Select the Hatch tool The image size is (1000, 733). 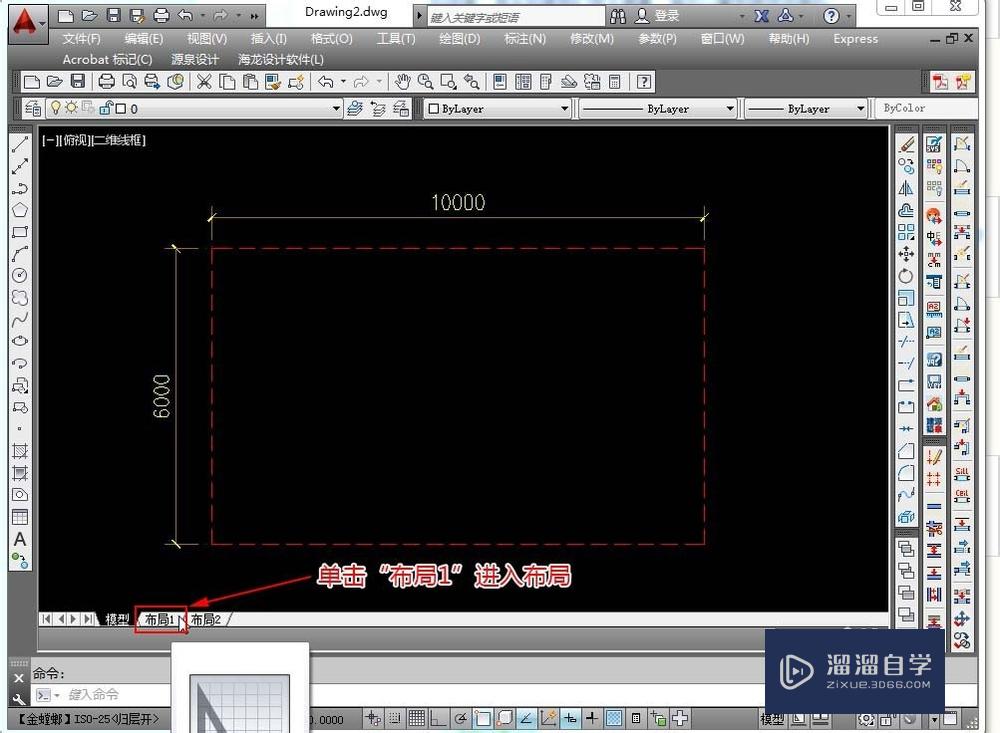(x=20, y=451)
